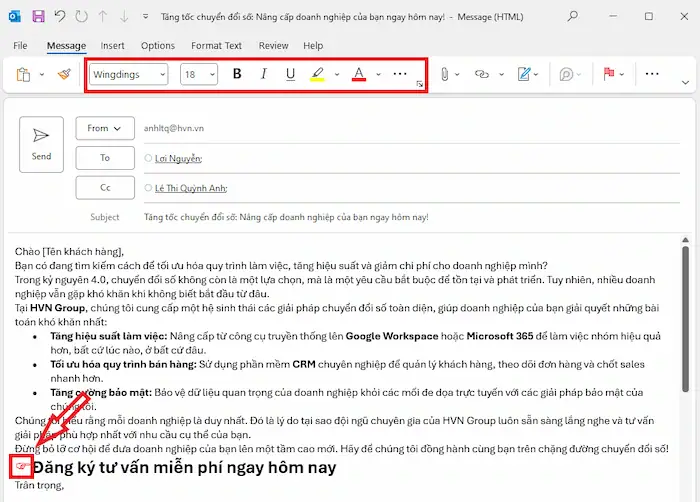Toggle Underline formatting
Screen dimensions: 700x502
click(x=291, y=74)
